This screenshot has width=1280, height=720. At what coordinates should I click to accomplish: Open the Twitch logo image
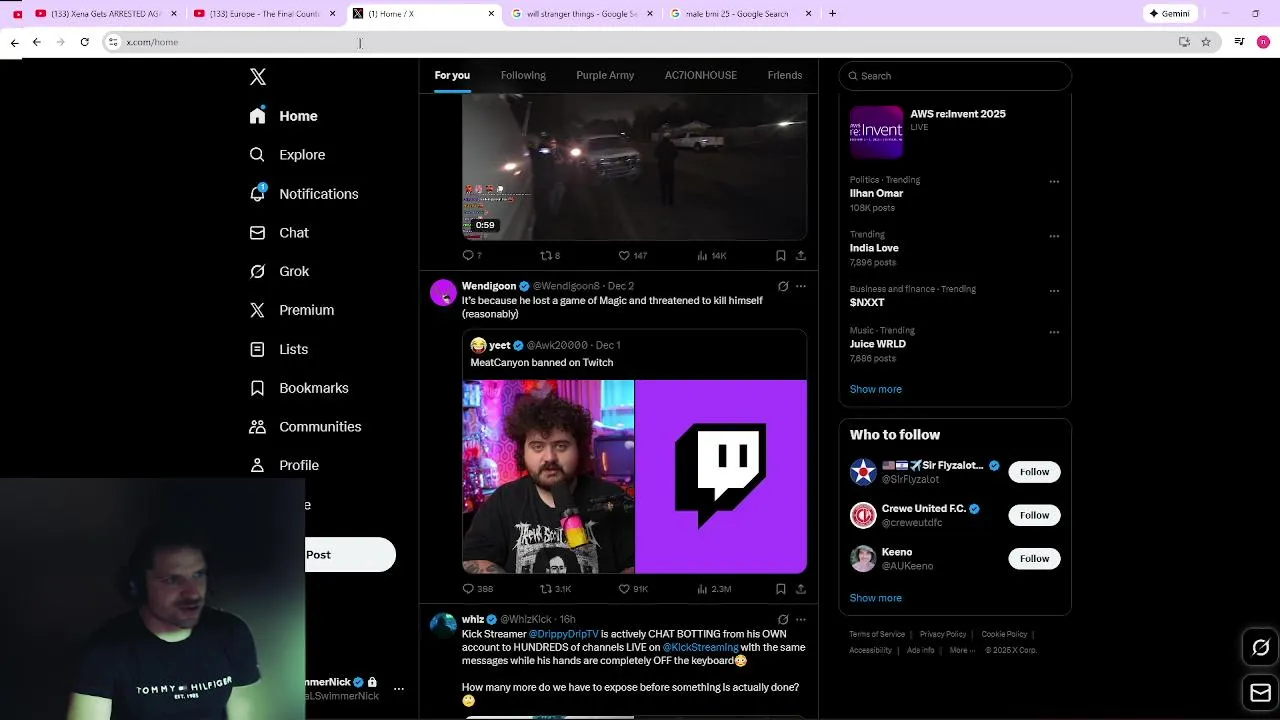click(721, 477)
